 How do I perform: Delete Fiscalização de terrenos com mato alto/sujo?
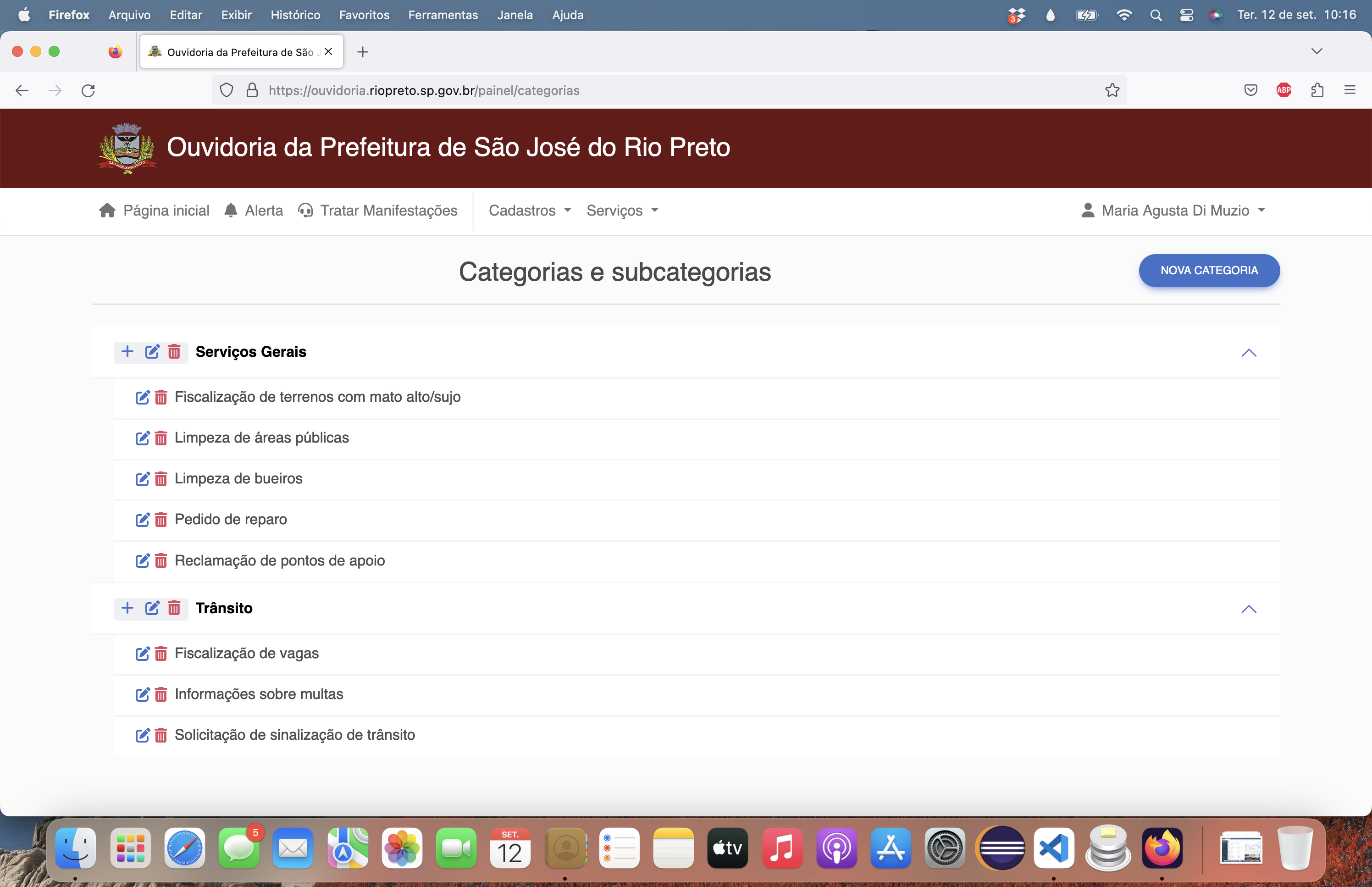[x=161, y=397]
